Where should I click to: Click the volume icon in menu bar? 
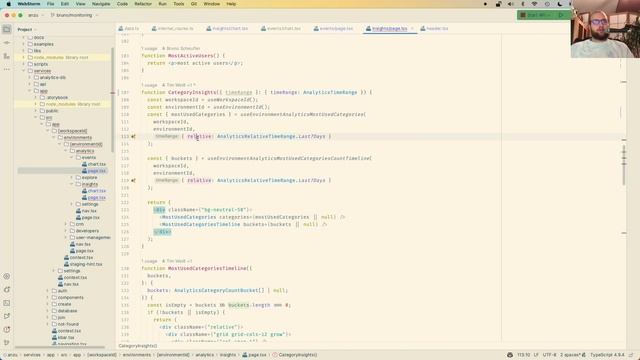tap(510, 4)
